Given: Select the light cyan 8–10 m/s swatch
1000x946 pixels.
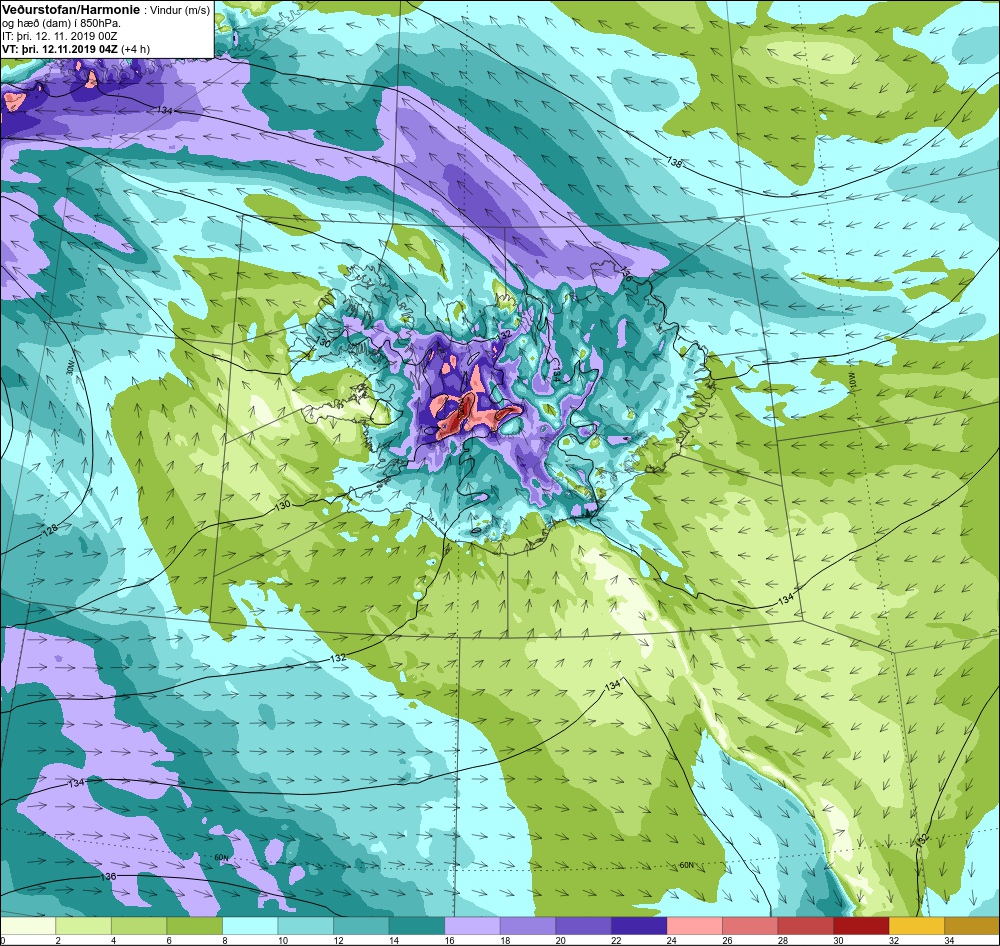Looking at the screenshot, I should (250, 925).
